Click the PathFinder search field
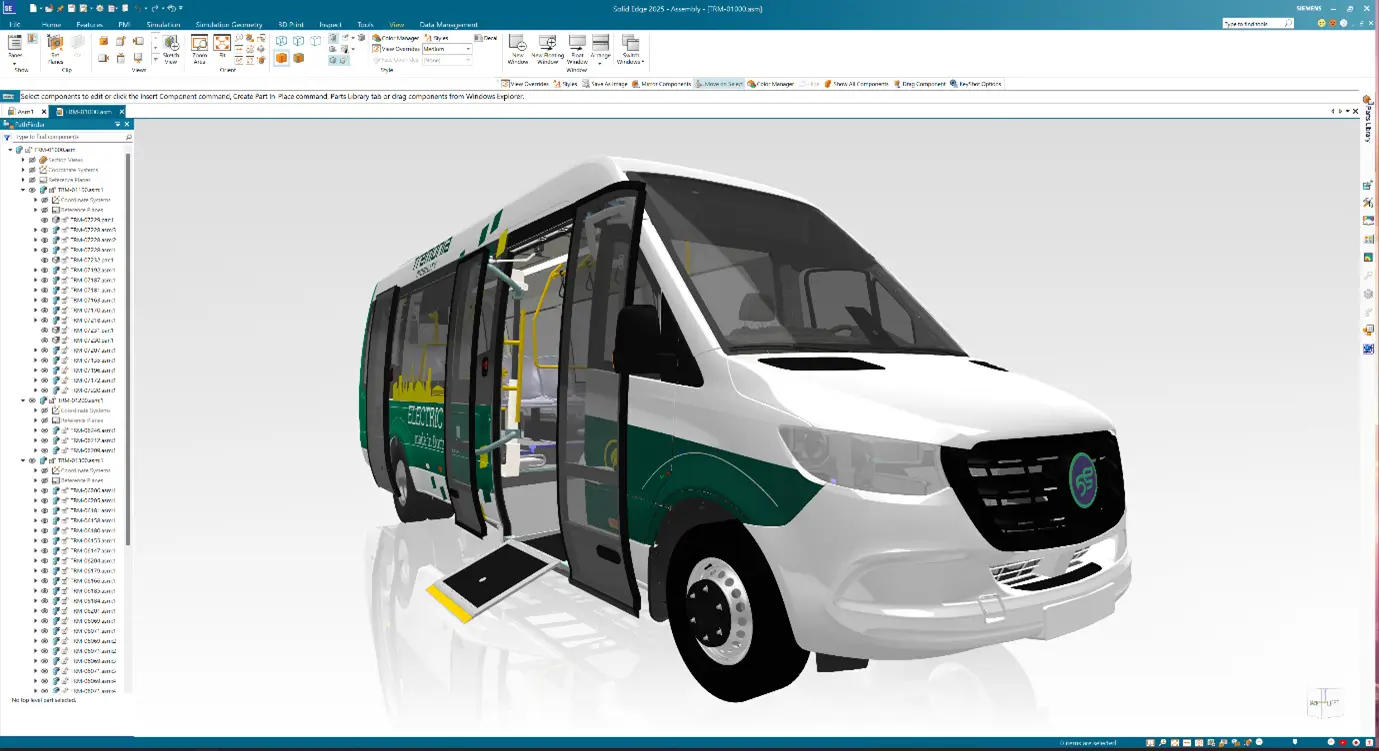Image resolution: width=1379 pixels, height=751 pixels. click(x=70, y=137)
